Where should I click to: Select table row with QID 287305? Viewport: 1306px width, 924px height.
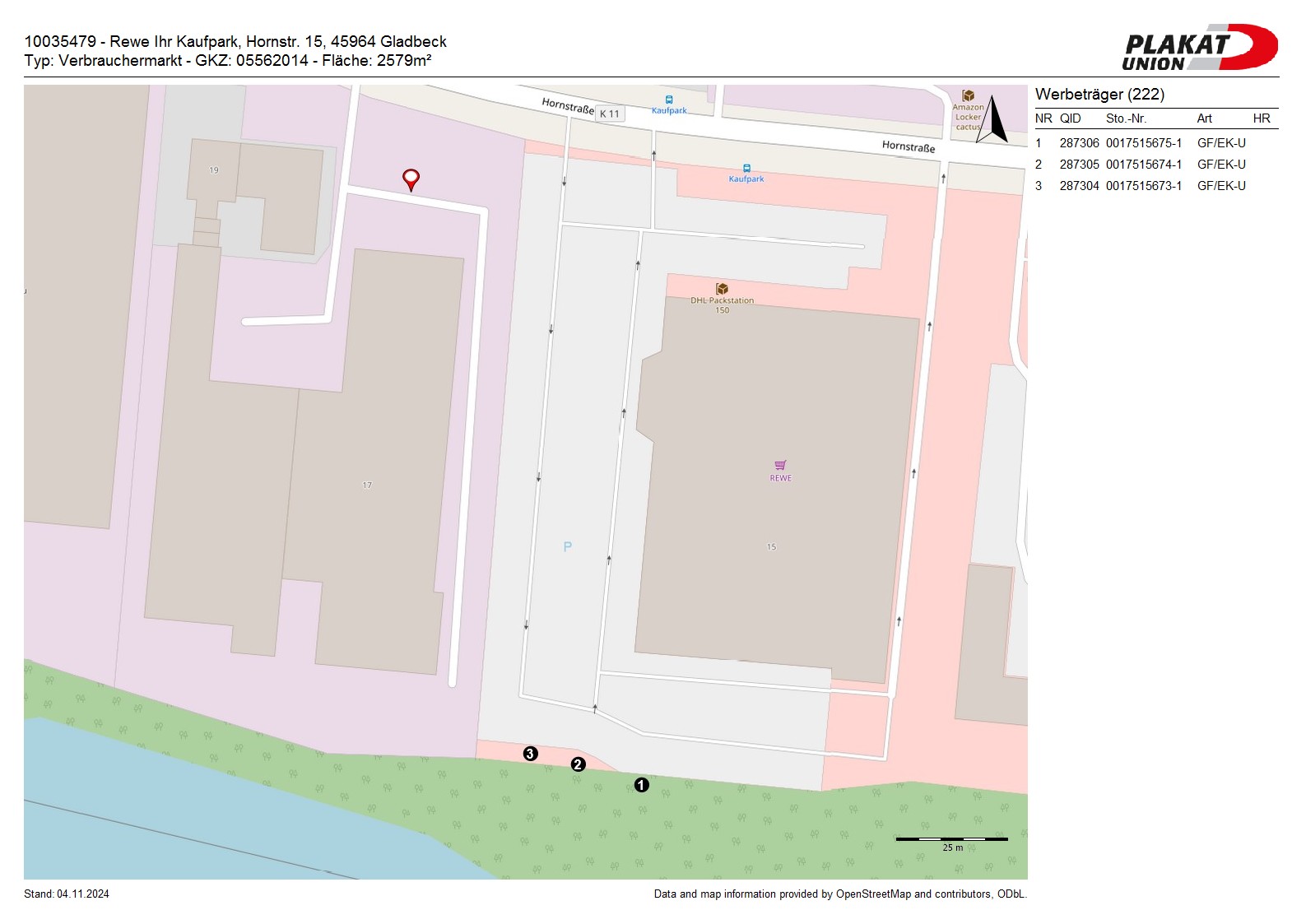point(1140,165)
